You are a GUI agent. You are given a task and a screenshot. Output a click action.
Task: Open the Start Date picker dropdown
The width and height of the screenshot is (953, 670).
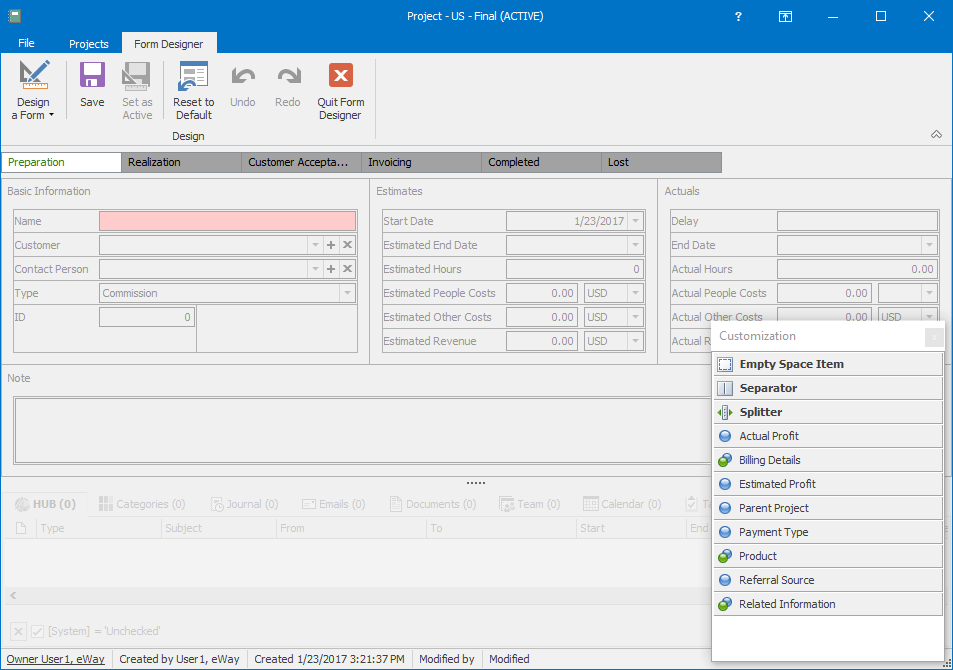point(635,221)
